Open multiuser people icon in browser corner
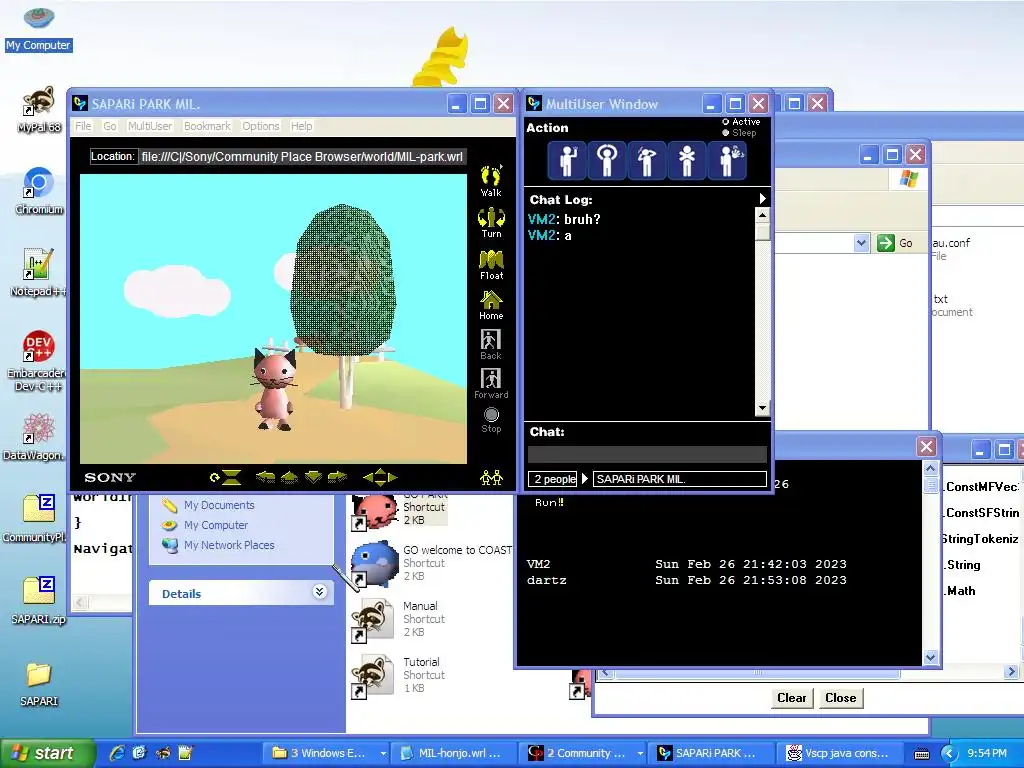This screenshot has width=1024, height=768. pos(491,477)
